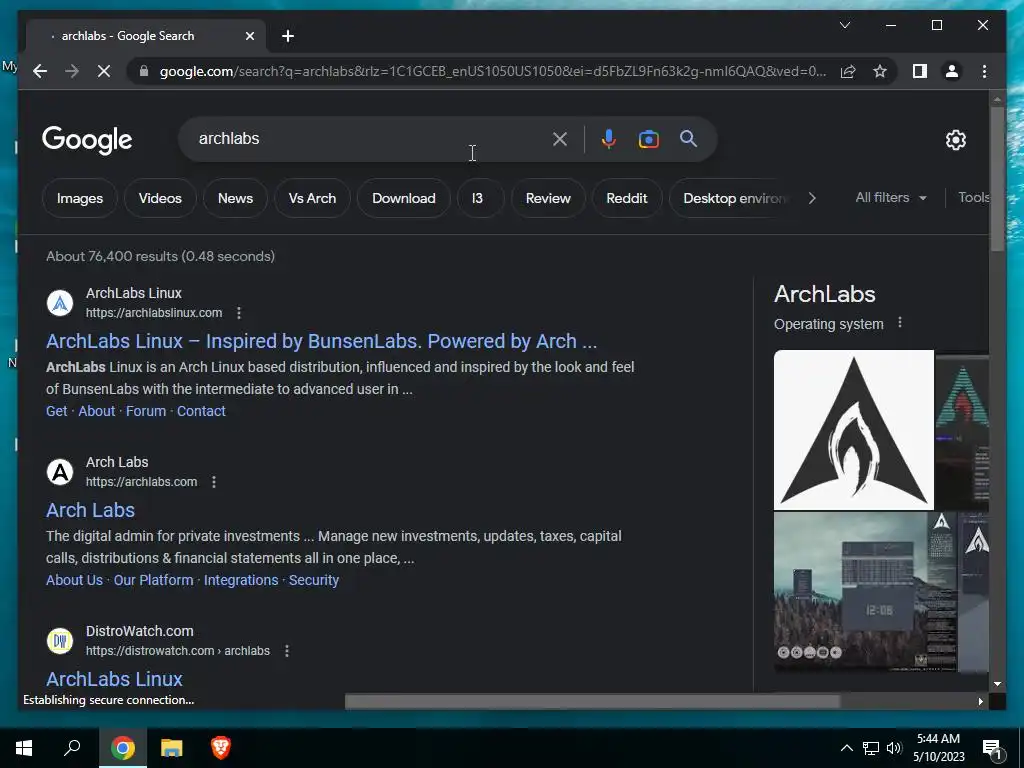Open more options for archlabs.com result
Screen dimensions: 1024x768
[214, 482]
